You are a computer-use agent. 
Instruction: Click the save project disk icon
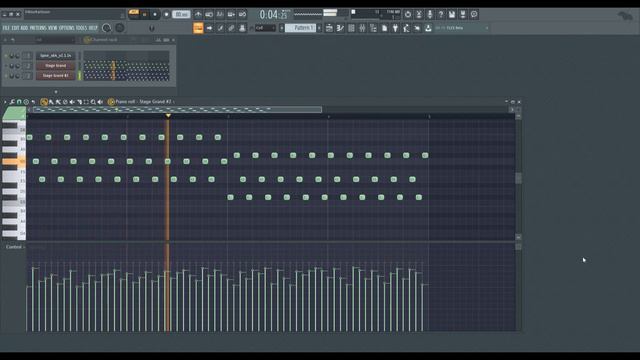pos(452,14)
